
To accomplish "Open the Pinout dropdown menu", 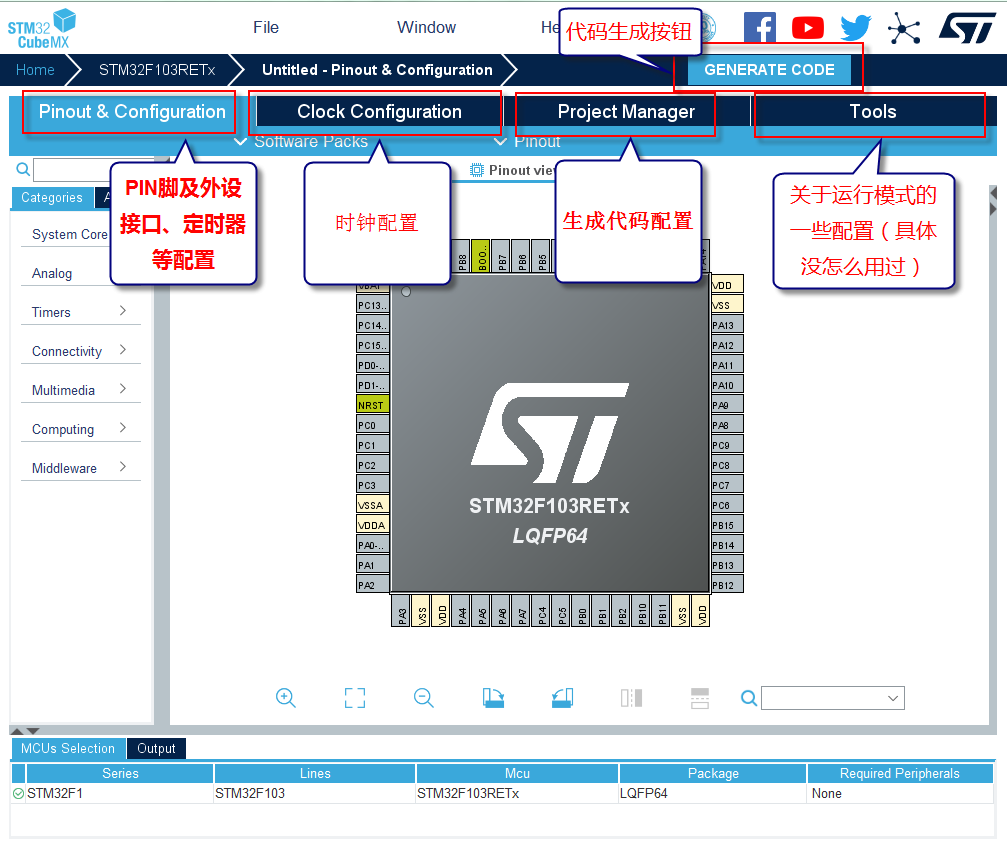I will (527, 142).
